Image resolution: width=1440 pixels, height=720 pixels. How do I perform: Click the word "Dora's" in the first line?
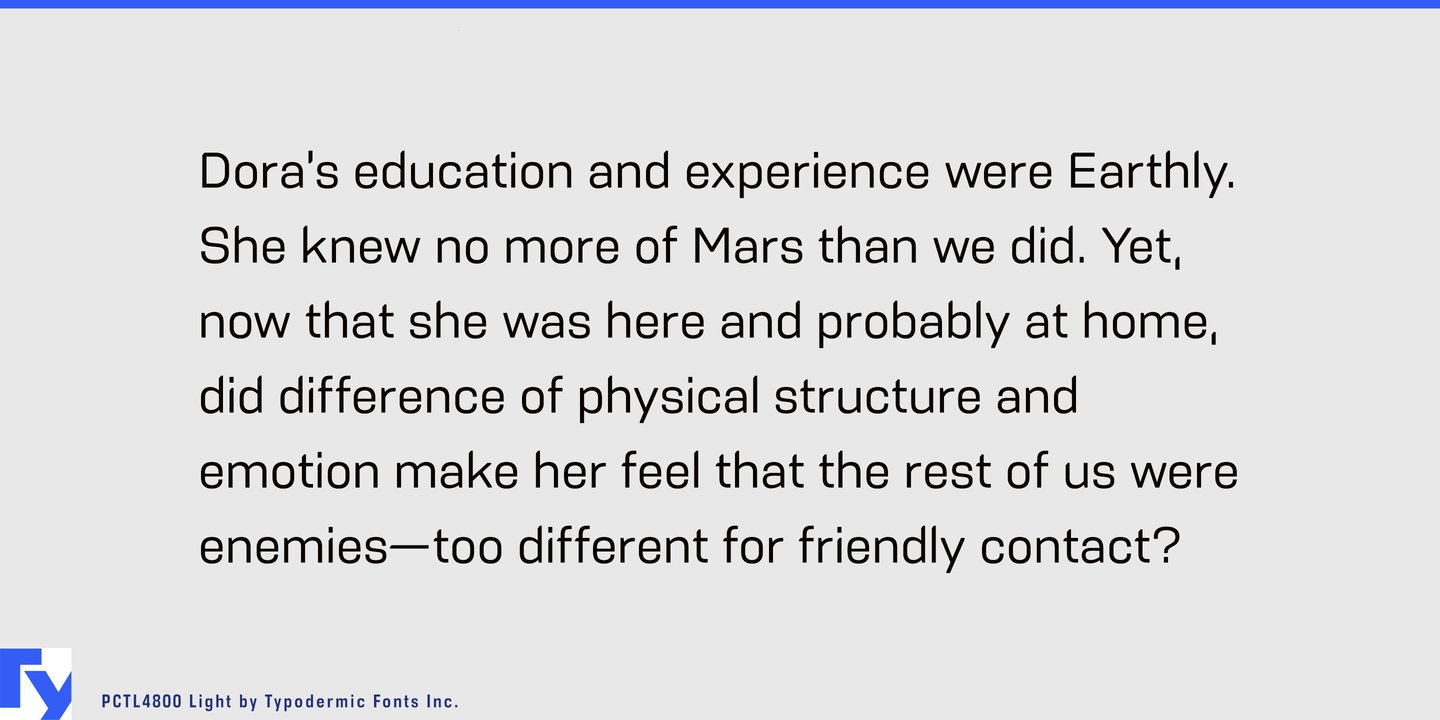point(269,173)
